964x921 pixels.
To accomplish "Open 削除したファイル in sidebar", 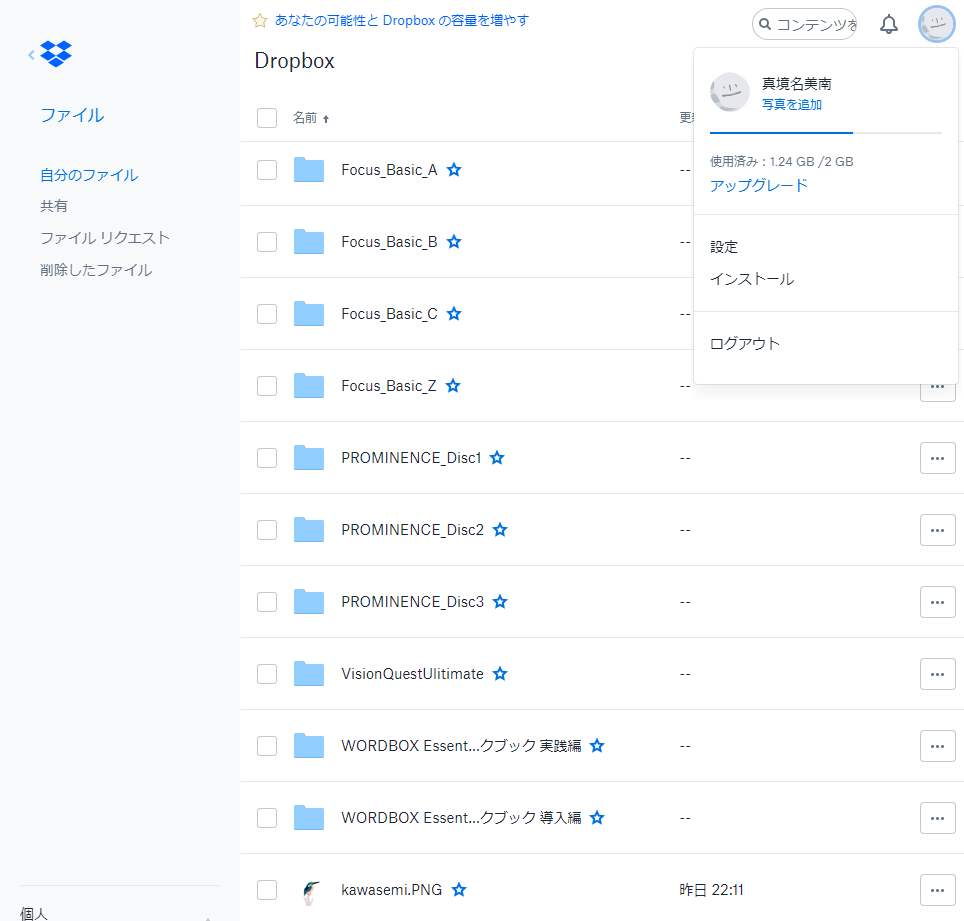I will pos(96,270).
